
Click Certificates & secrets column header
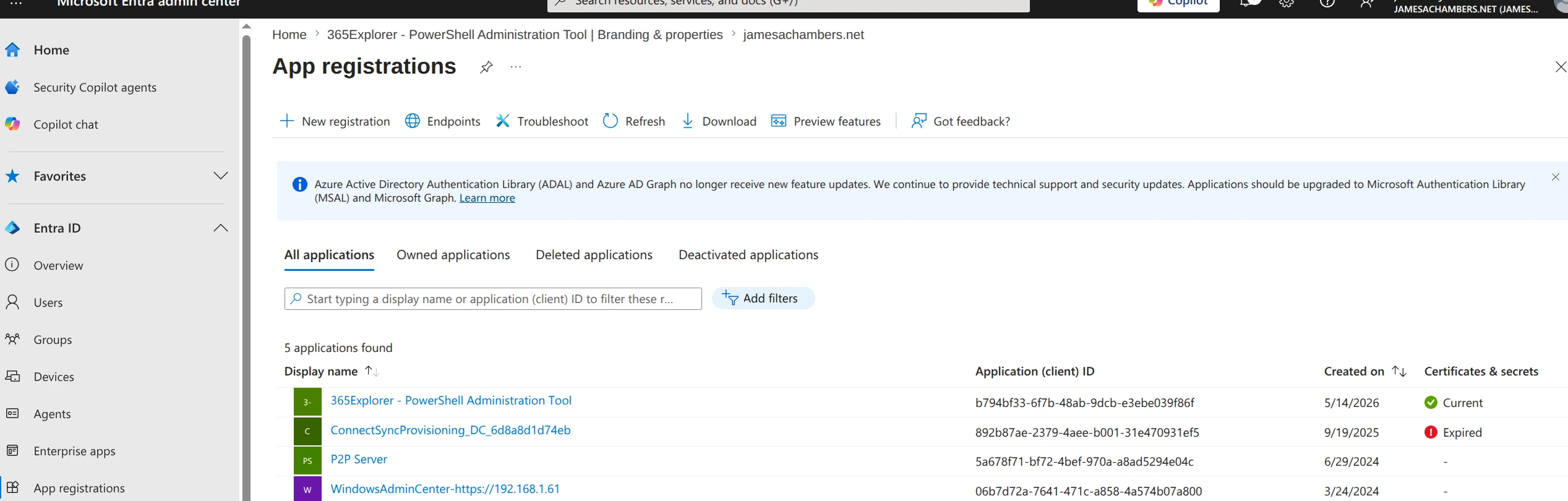pyautogui.click(x=1481, y=371)
